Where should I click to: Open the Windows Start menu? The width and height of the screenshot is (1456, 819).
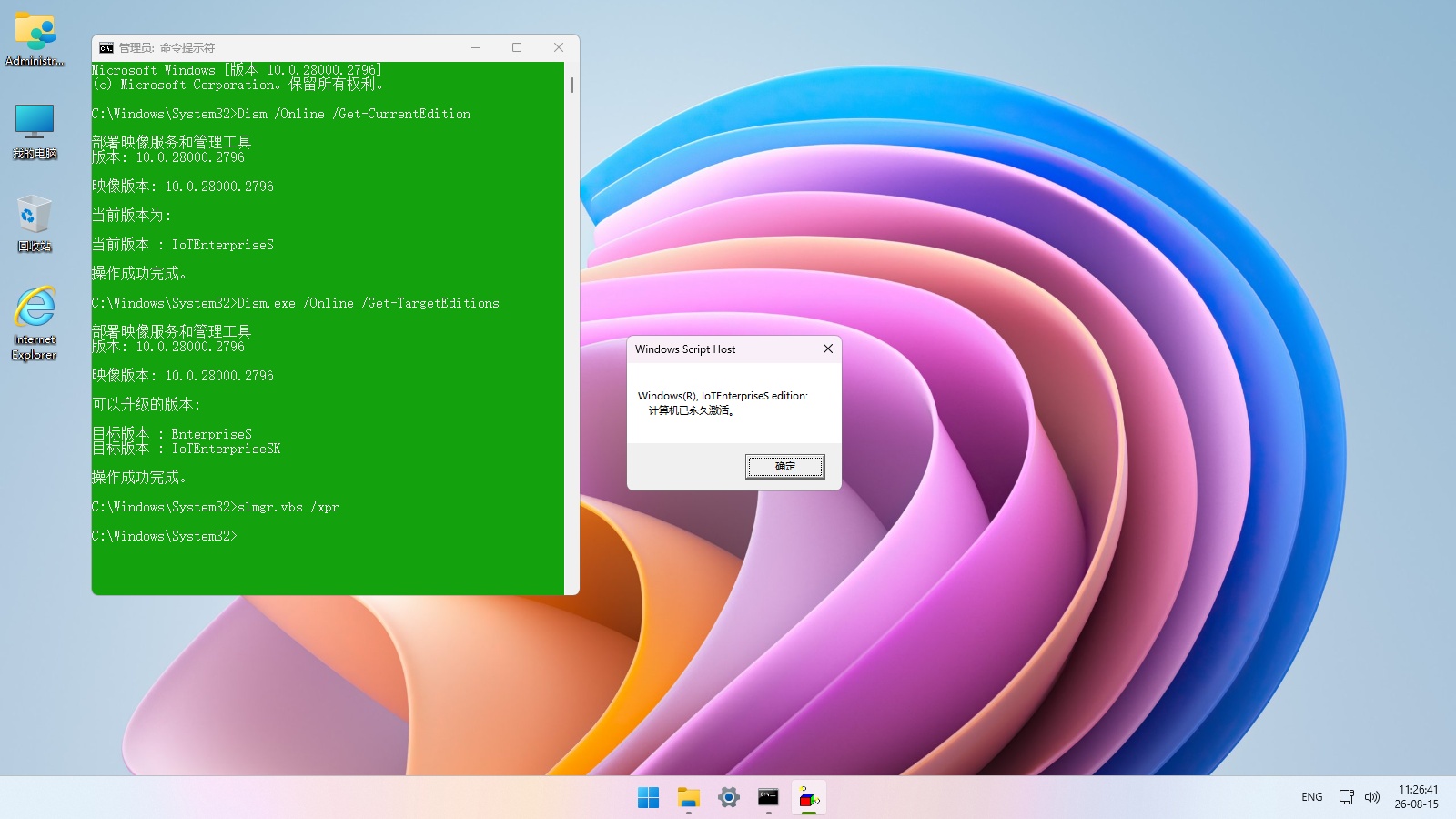pyautogui.click(x=649, y=798)
